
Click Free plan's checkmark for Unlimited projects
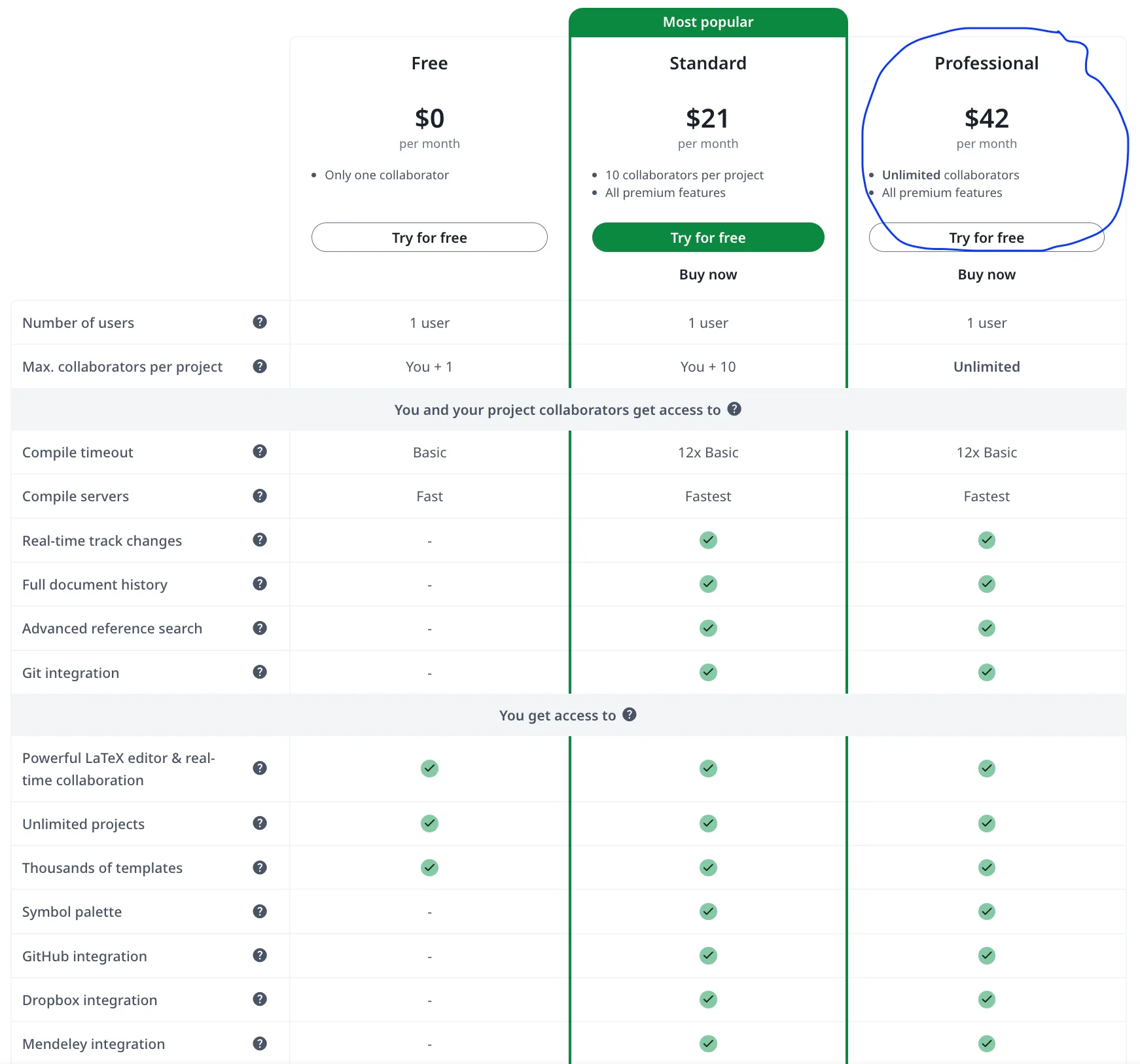(x=429, y=823)
